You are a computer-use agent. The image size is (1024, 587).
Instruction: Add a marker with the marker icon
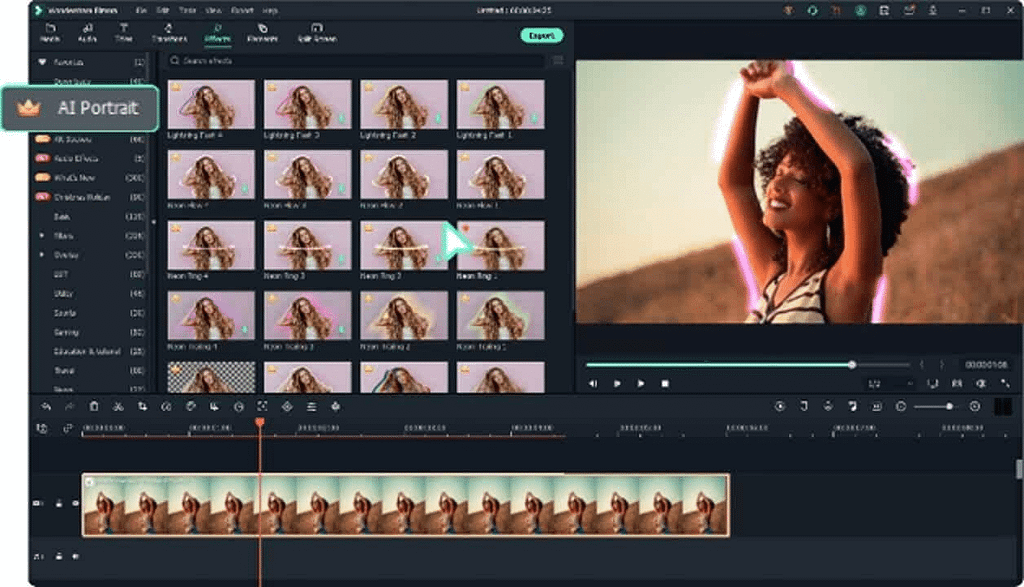pyautogui.click(x=804, y=407)
